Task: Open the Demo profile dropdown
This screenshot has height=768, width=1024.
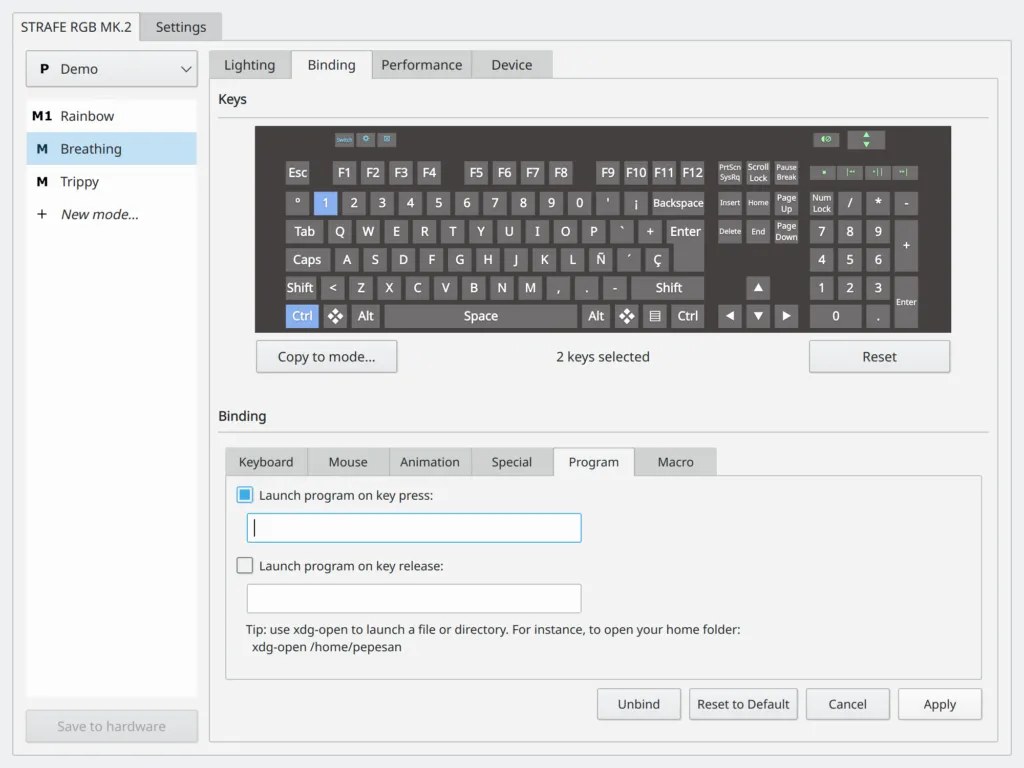Action: click(111, 69)
